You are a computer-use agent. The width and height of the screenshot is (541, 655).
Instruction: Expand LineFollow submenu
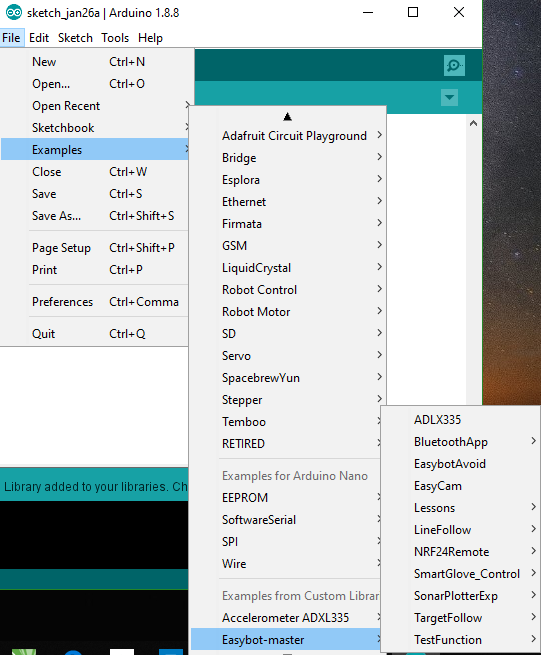461,530
